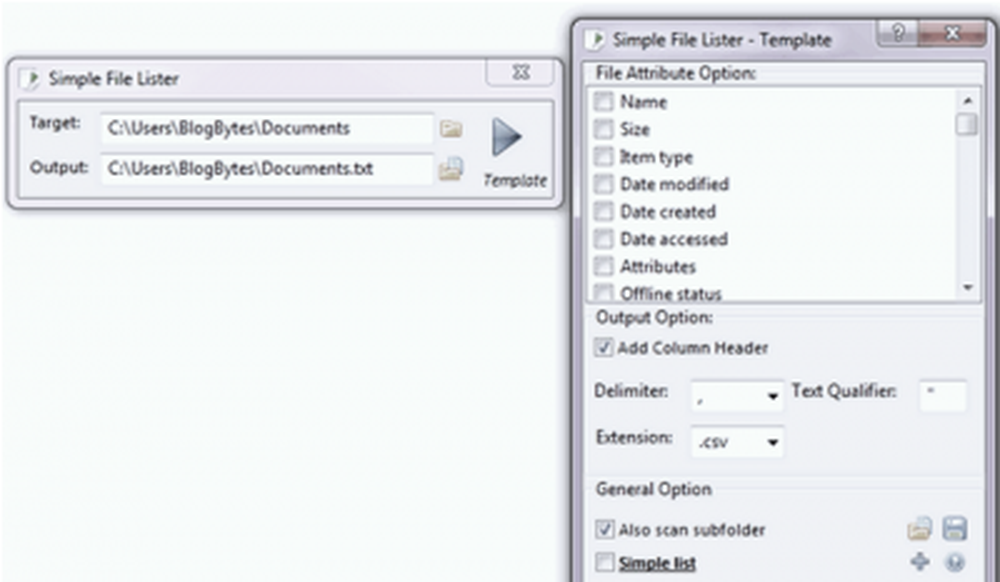The width and height of the screenshot is (1000, 582).
Task: Click the save template floppy disk icon
Action: coord(953,529)
